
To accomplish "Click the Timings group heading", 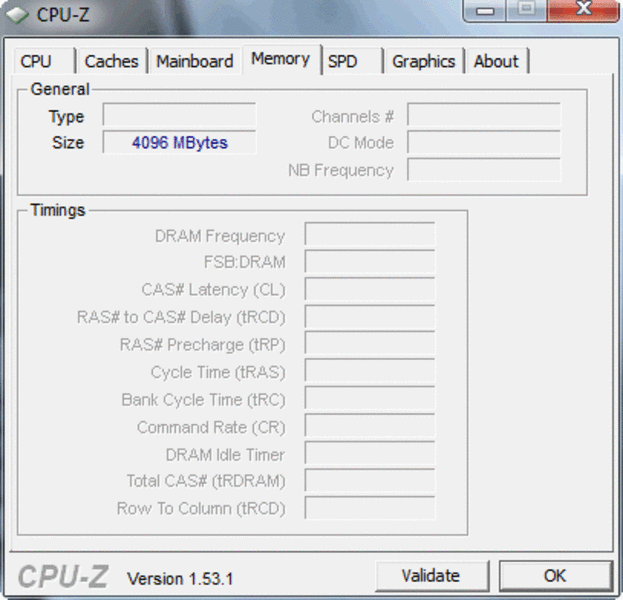I will point(58,210).
